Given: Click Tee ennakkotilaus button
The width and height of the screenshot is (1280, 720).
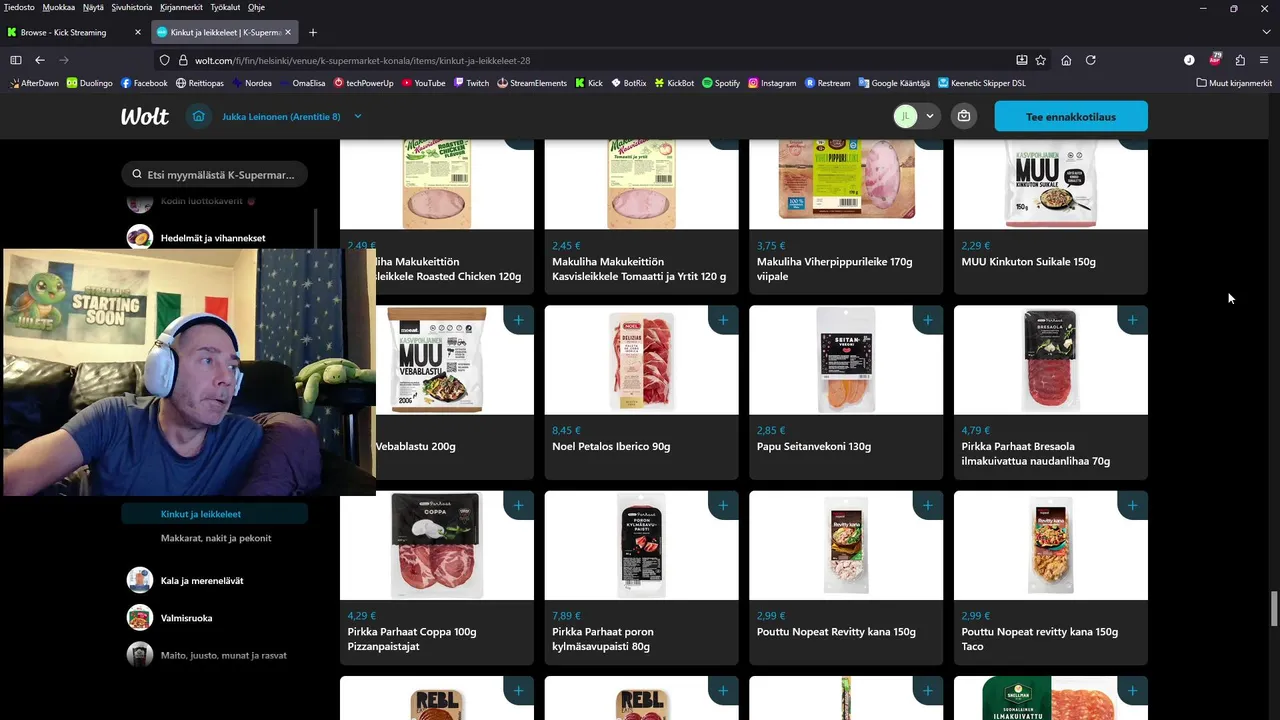Looking at the screenshot, I should pyautogui.click(x=1071, y=116).
